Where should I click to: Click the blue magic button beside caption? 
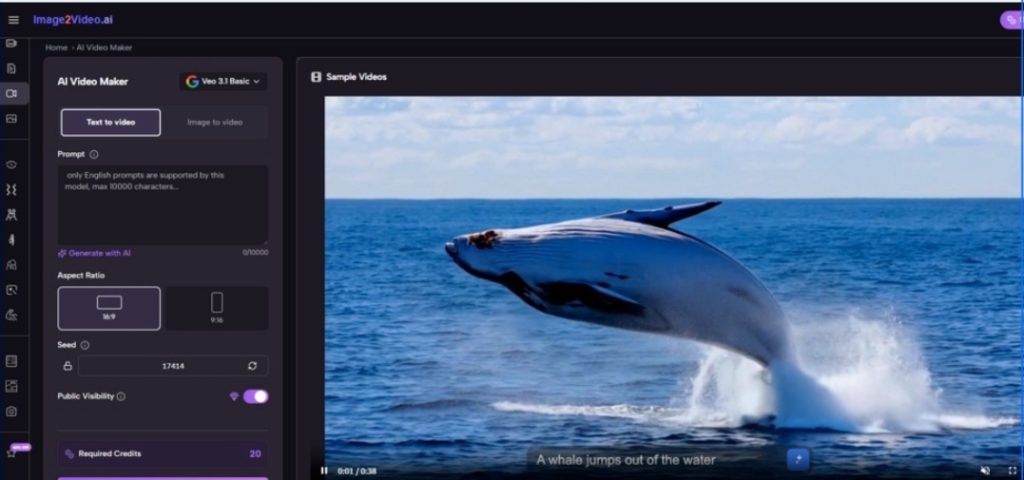point(798,459)
